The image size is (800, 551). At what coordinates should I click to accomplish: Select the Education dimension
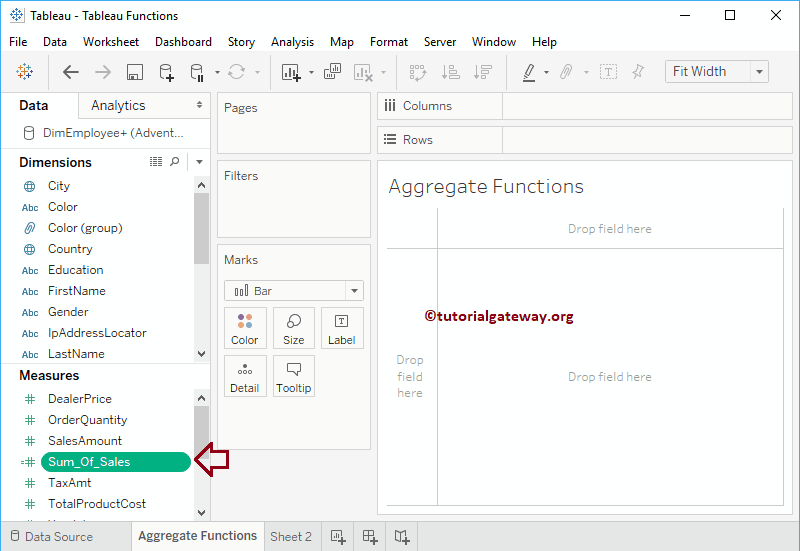coord(76,270)
